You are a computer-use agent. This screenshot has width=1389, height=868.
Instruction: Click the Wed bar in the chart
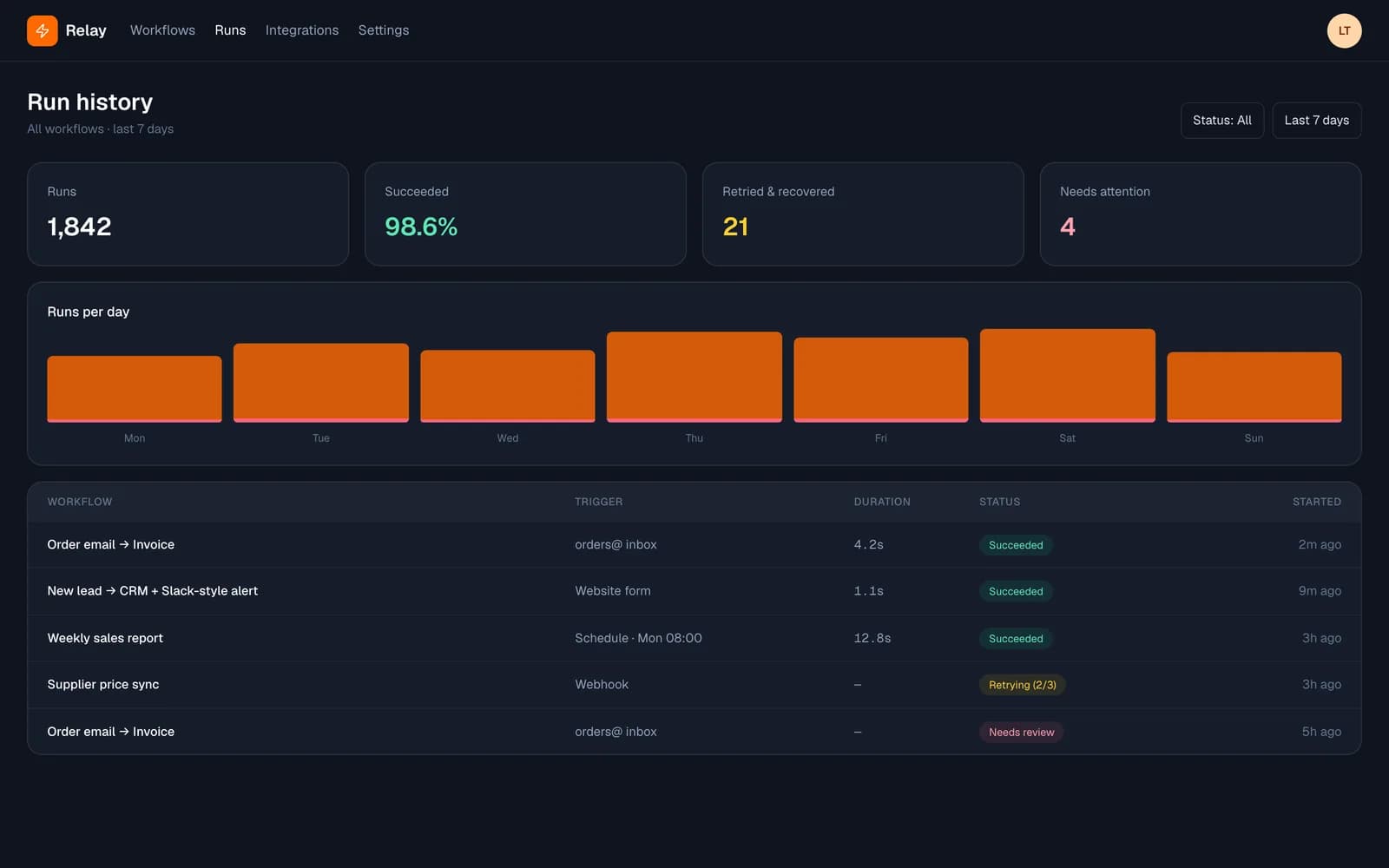508,386
